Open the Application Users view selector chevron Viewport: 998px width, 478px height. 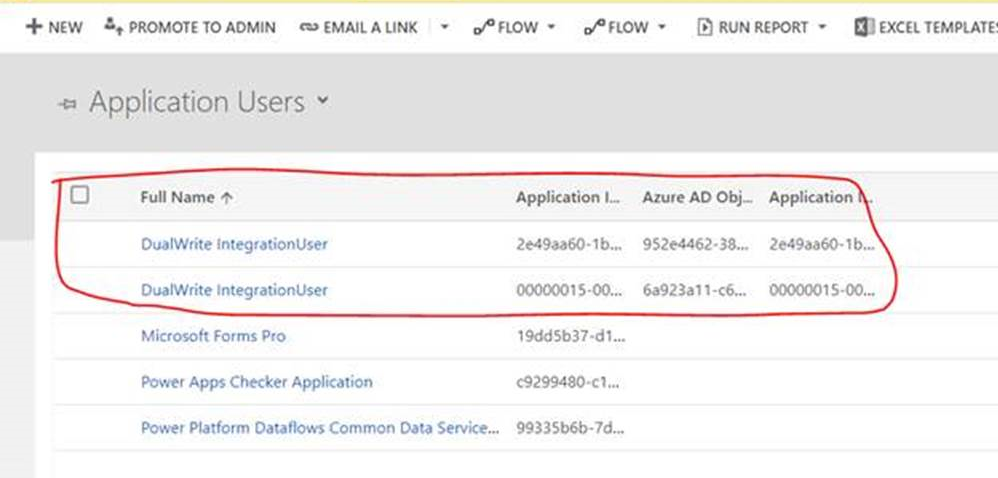pyautogui.click(x=323, y=101)
